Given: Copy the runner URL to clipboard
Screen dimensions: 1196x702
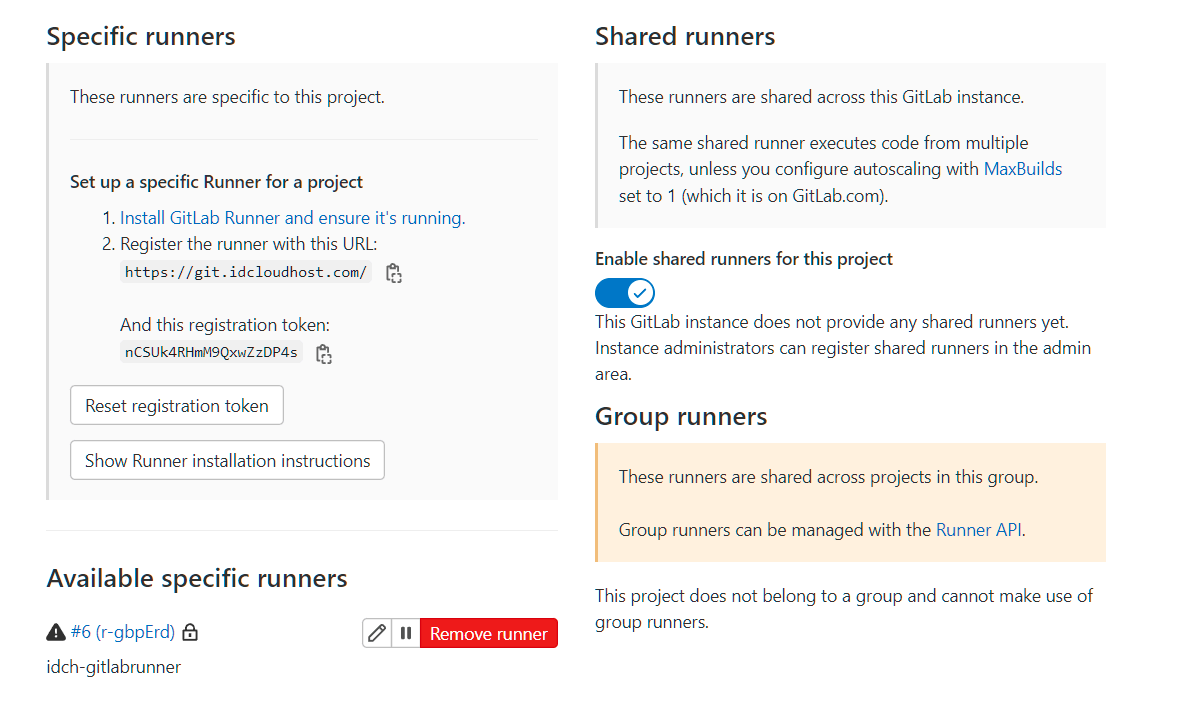Looking at the screenshot, I should (x=394, y=273).
